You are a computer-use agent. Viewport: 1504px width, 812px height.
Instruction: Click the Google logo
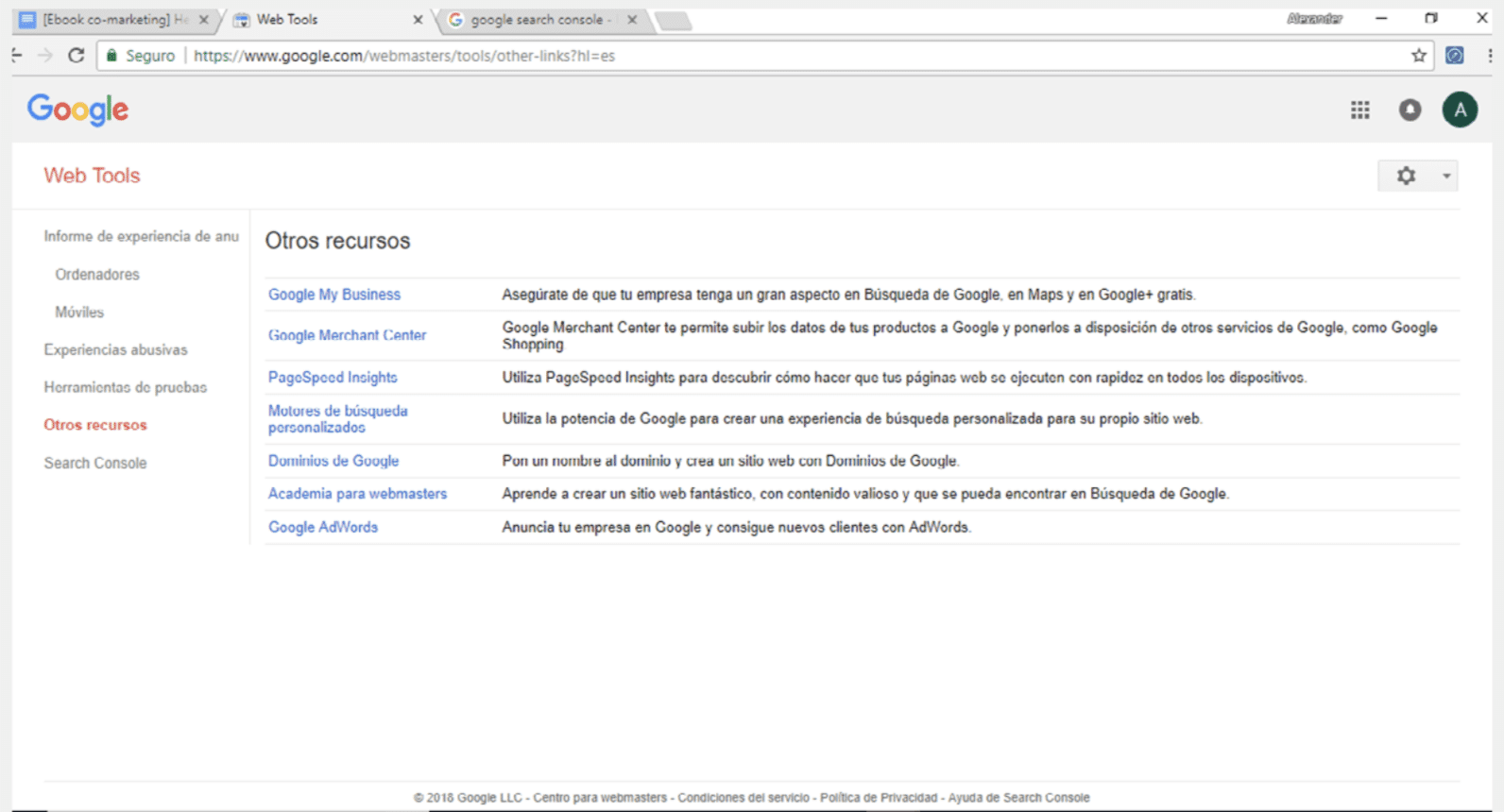click(77, 110)
